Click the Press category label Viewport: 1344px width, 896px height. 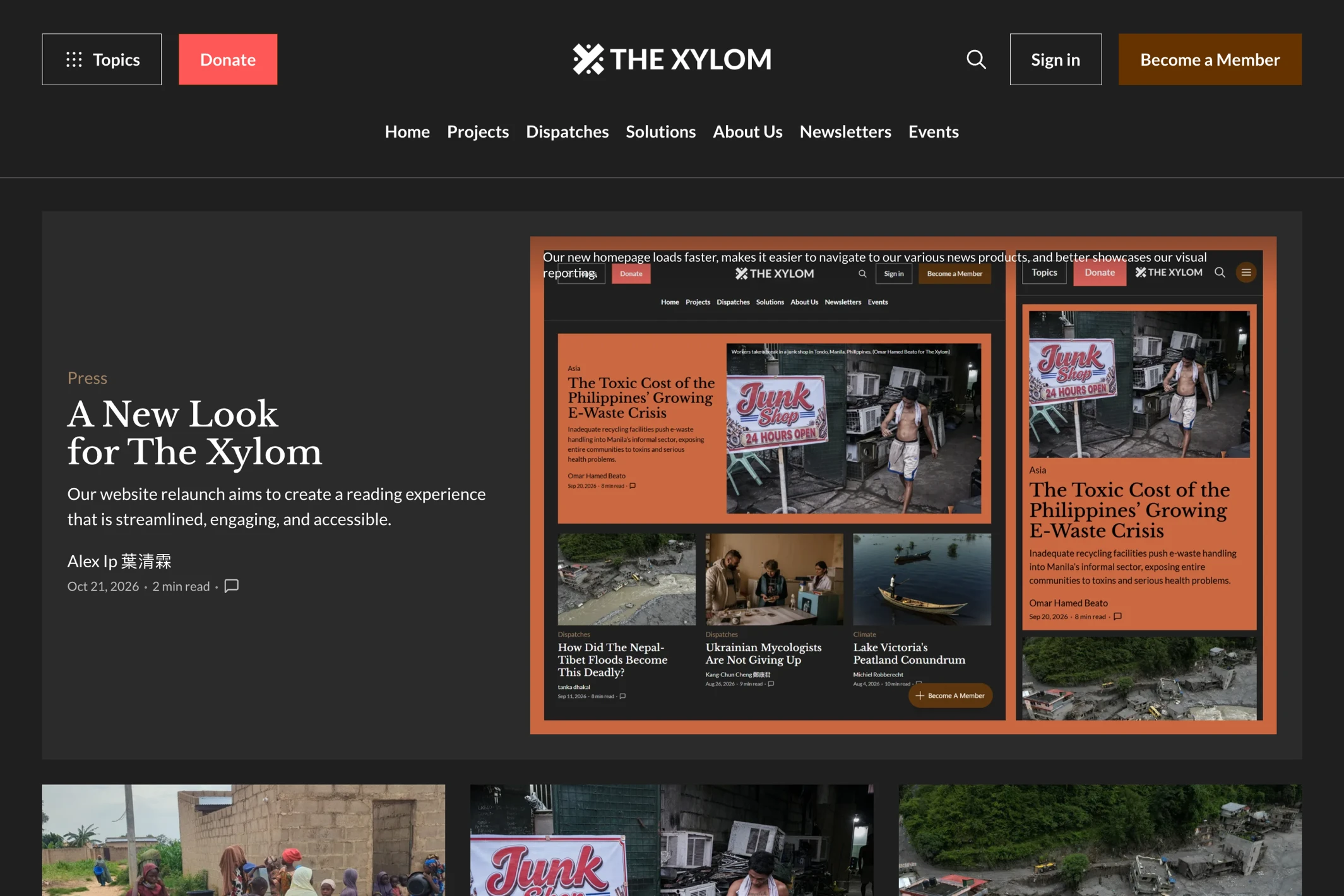tap(87, 377)
